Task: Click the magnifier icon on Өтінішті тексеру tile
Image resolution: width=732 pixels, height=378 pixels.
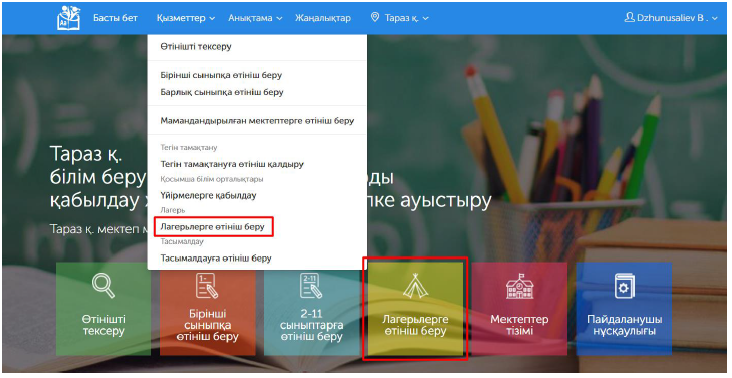Action: tap(103, 285)
